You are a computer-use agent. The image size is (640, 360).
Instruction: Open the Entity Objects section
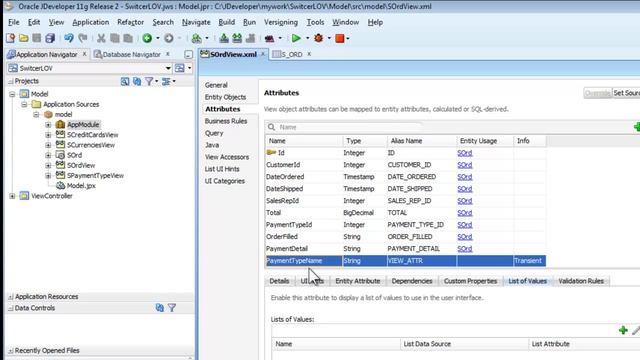tap(225, 97)
